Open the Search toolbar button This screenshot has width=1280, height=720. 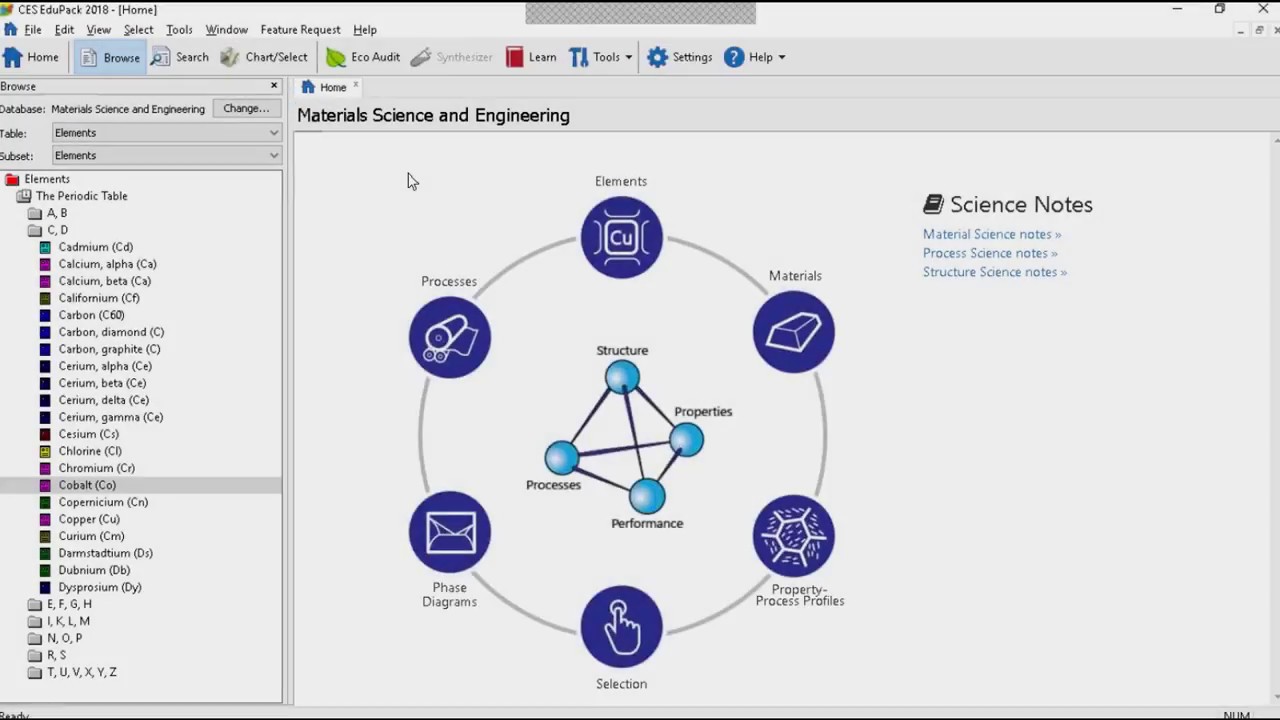[x=180, y=57]
